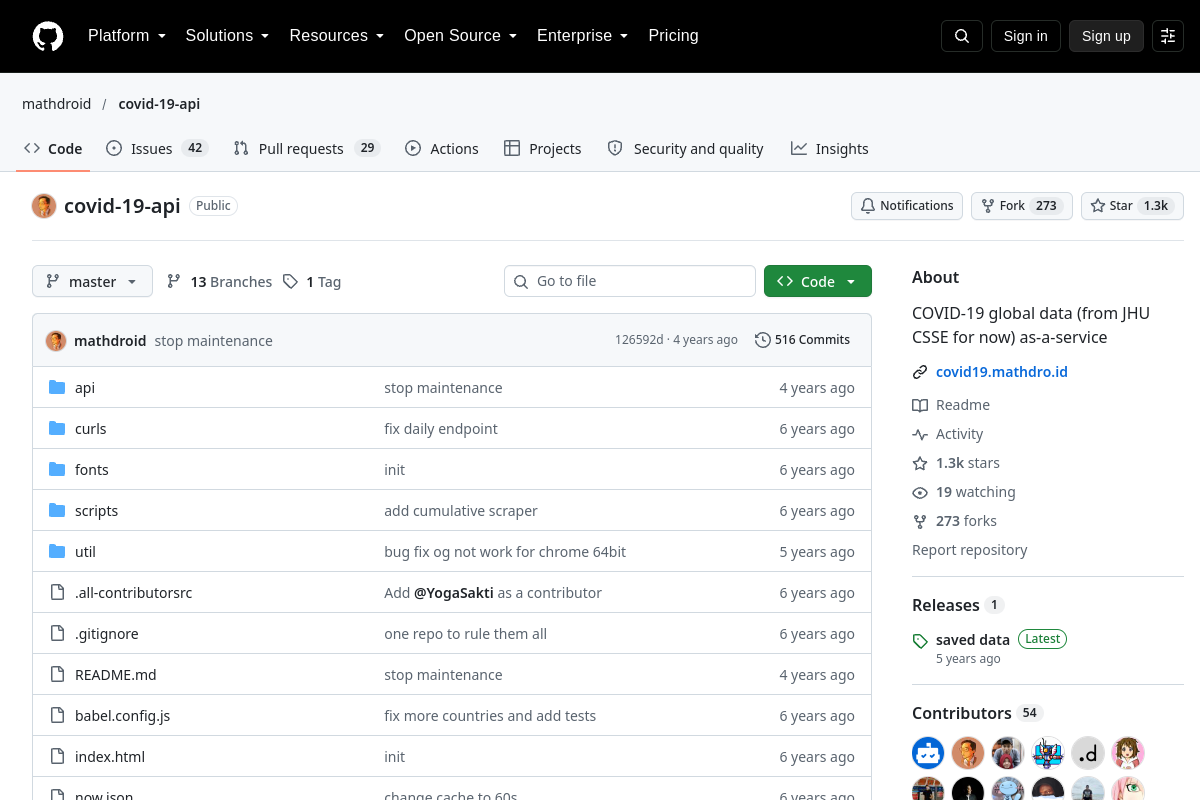Open the curls folder icon

pyautogui.click(x=57, y=428)
